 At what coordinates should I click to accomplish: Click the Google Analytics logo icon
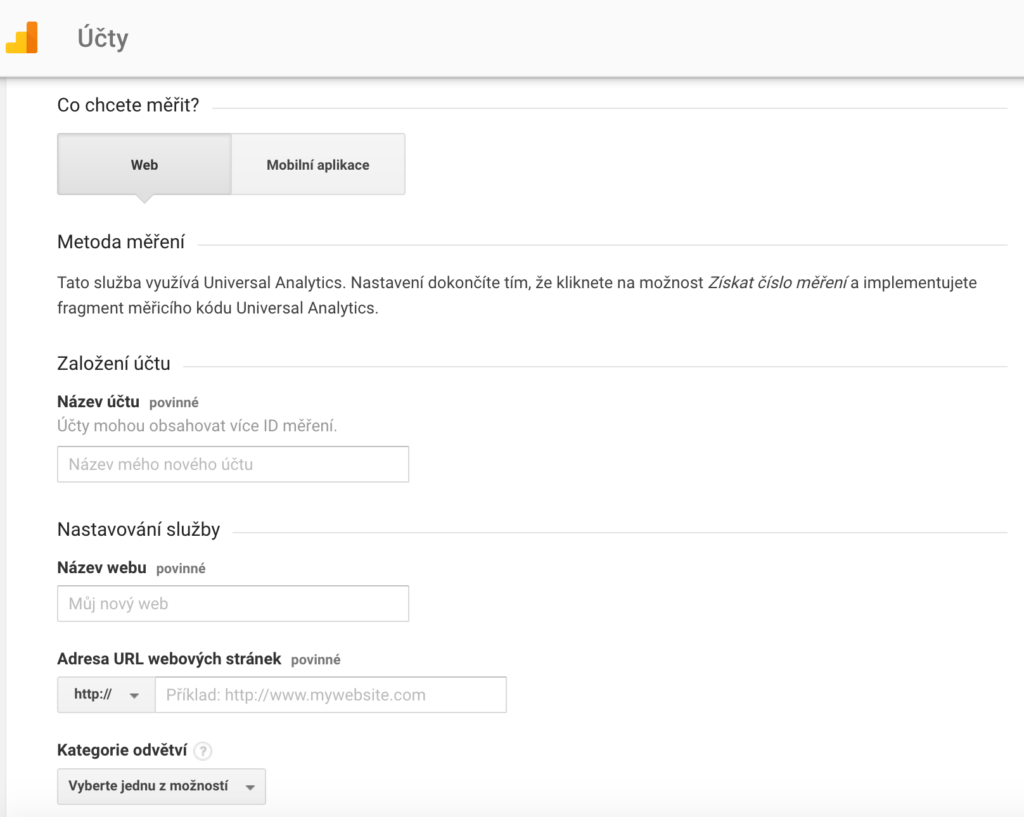[22, 38]
